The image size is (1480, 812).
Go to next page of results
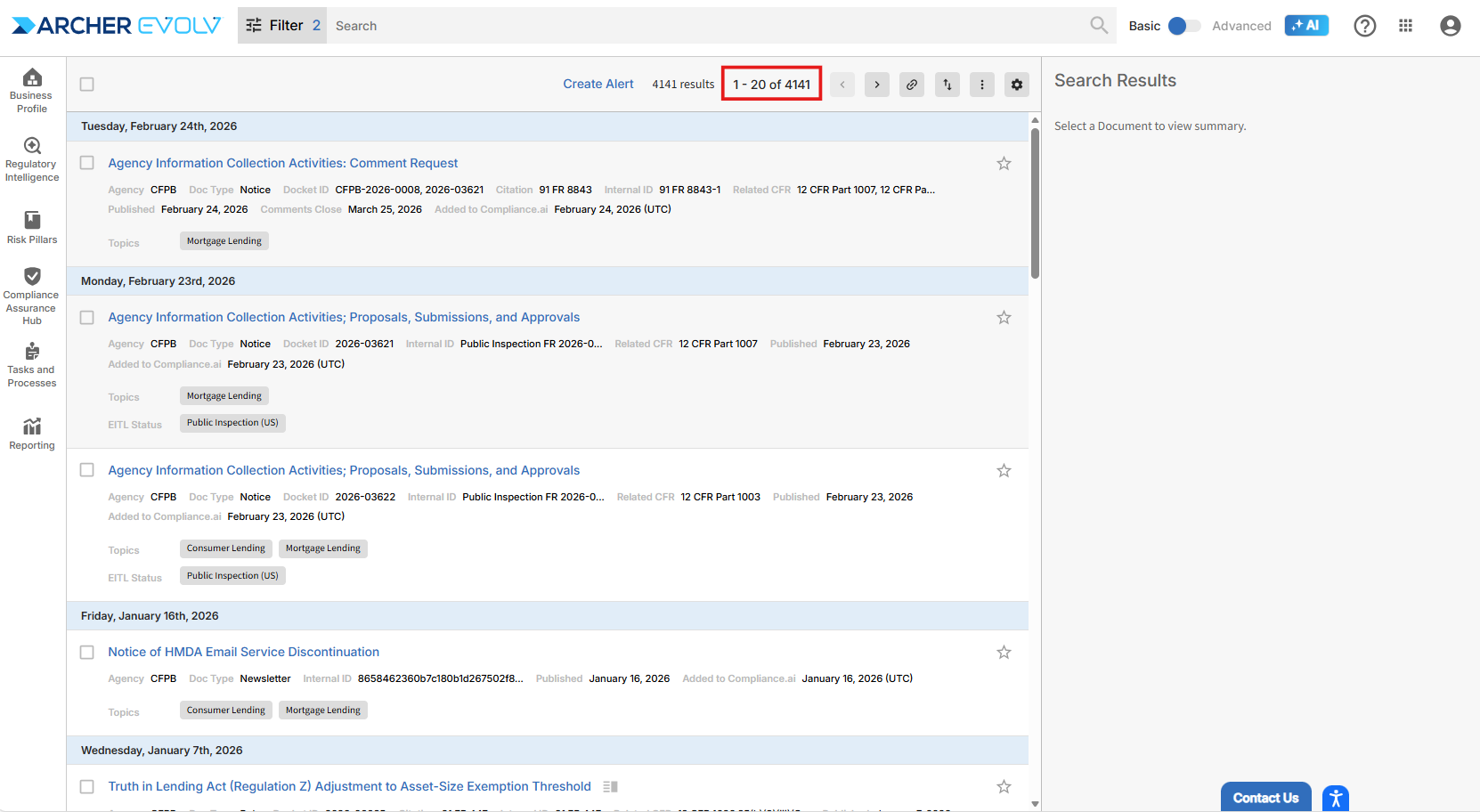(877, 85)
